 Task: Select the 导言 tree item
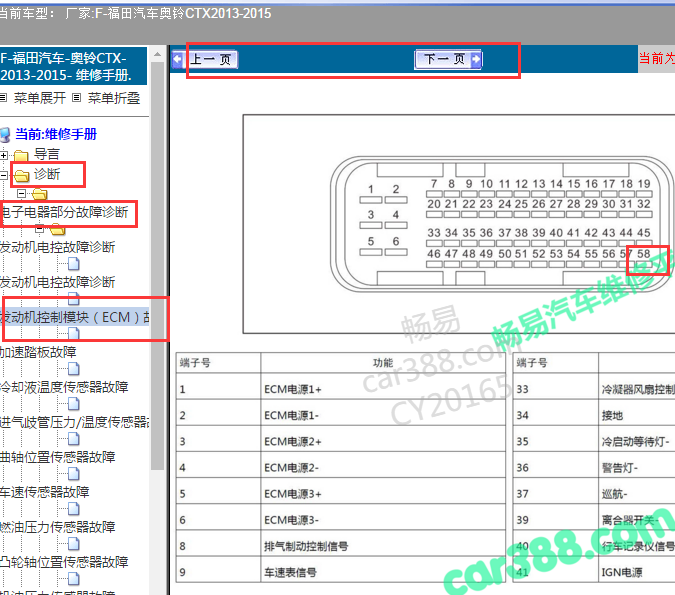click(46, 154)
